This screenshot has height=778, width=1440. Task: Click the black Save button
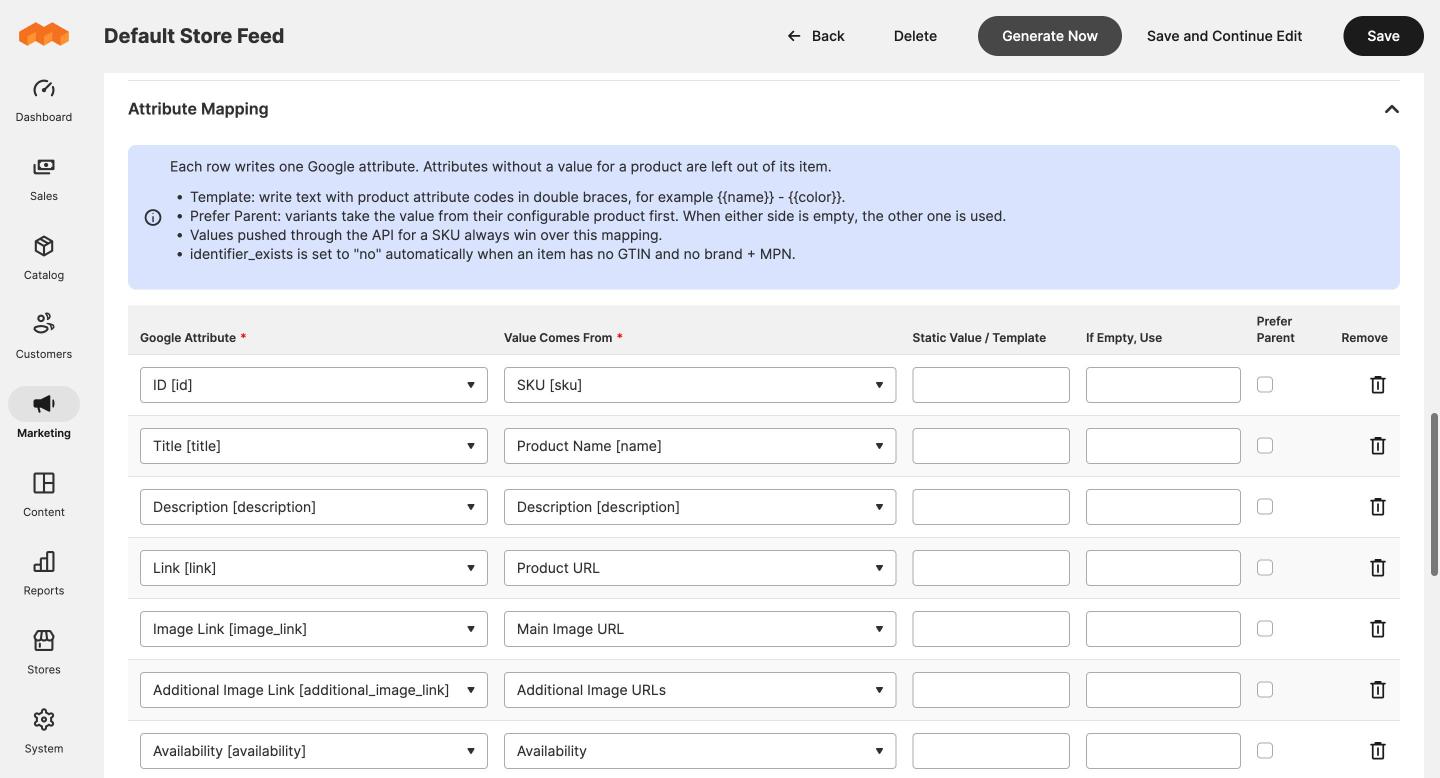click(x=1383, y=36)
